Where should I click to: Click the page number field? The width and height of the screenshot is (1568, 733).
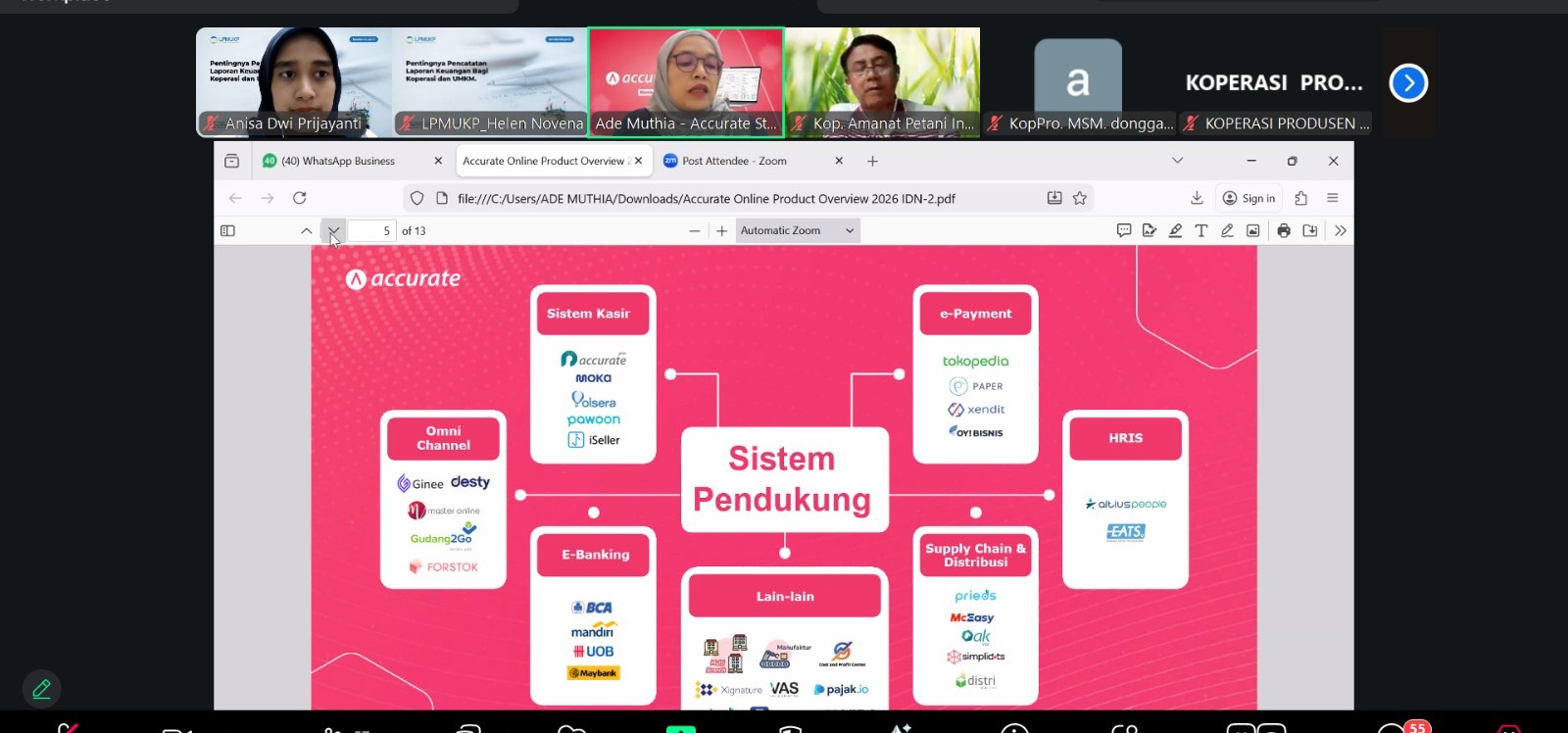point(372,231)
